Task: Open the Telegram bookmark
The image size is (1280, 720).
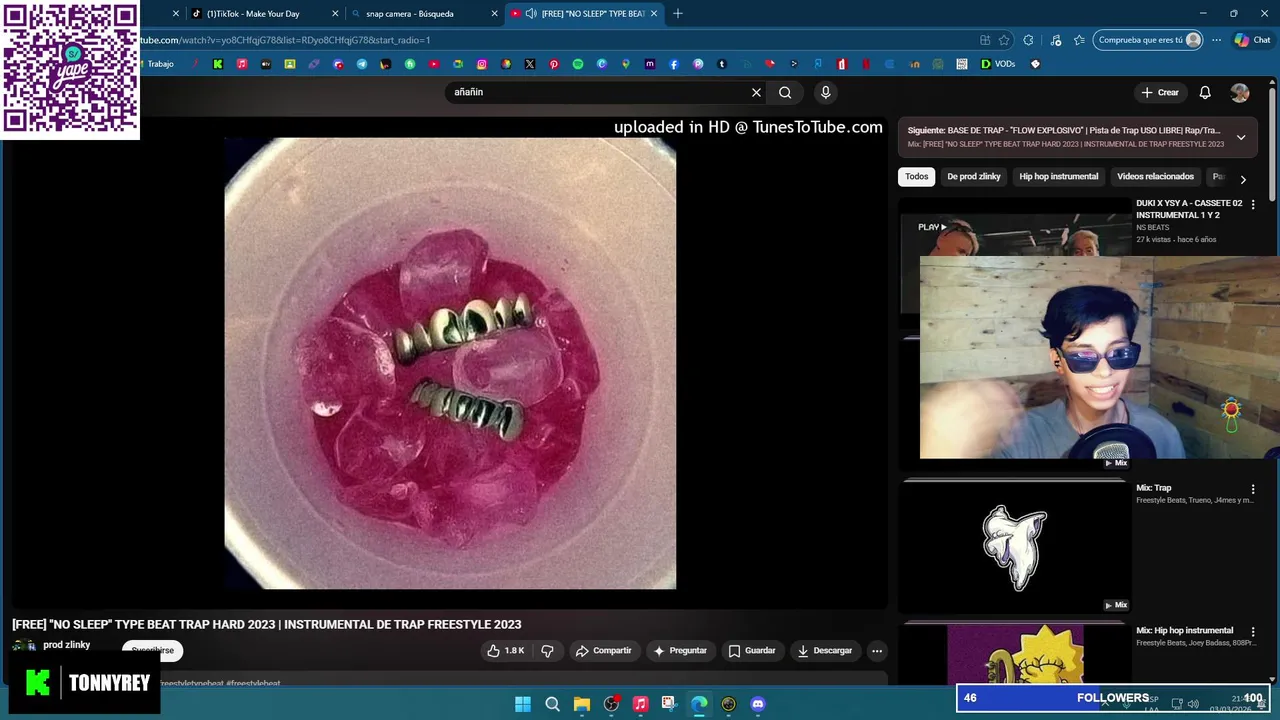Action: [362, 64]
